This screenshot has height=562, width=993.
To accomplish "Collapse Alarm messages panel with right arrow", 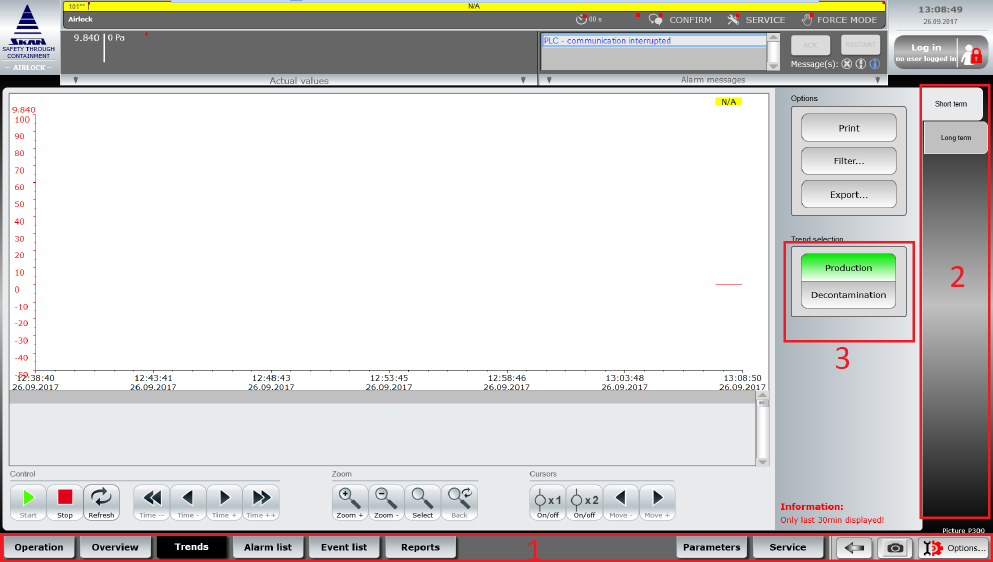I will click(878, 80).
